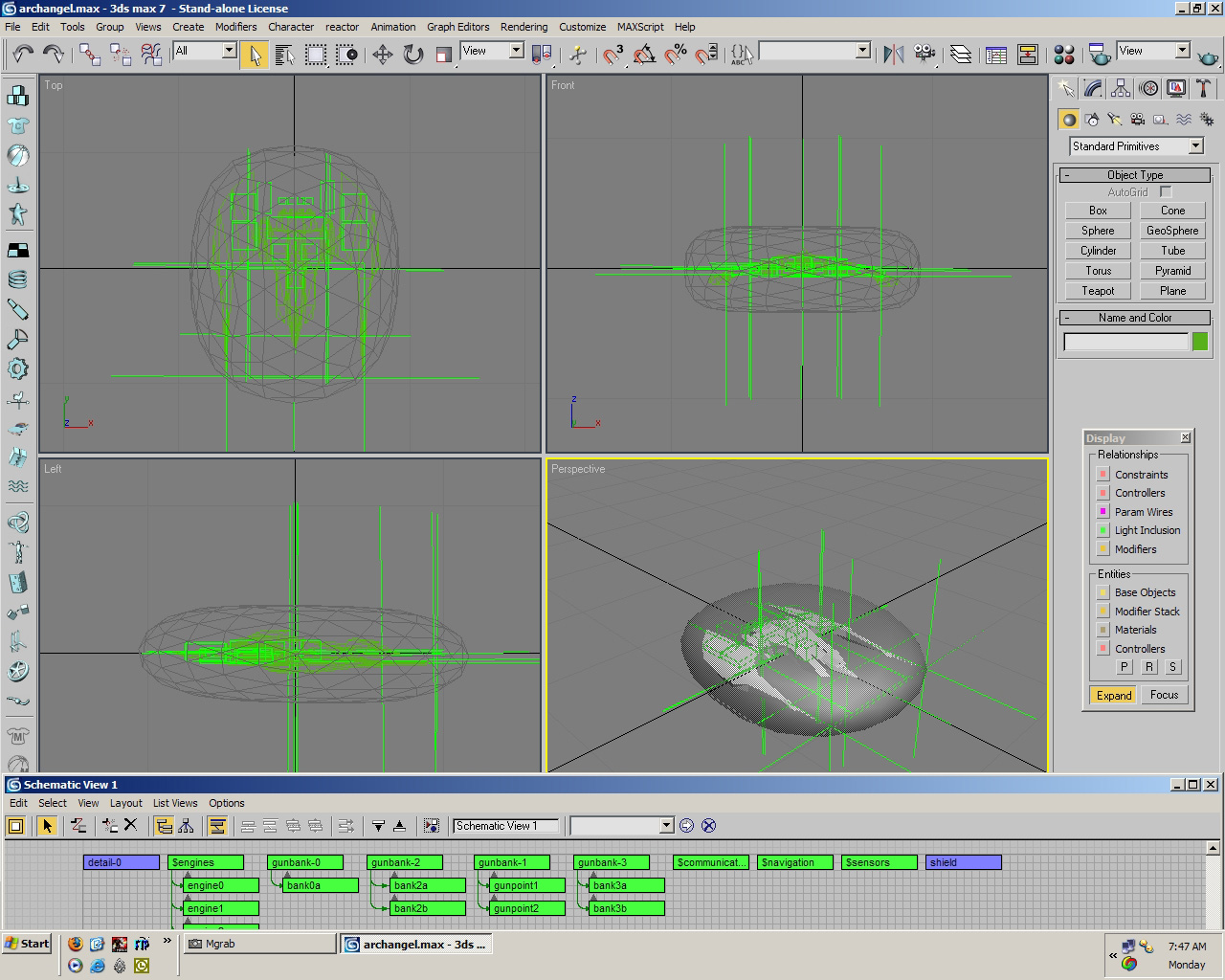Toggle Base Objects entity display
Viewport: 1225px width, 980px height.
1102,592
